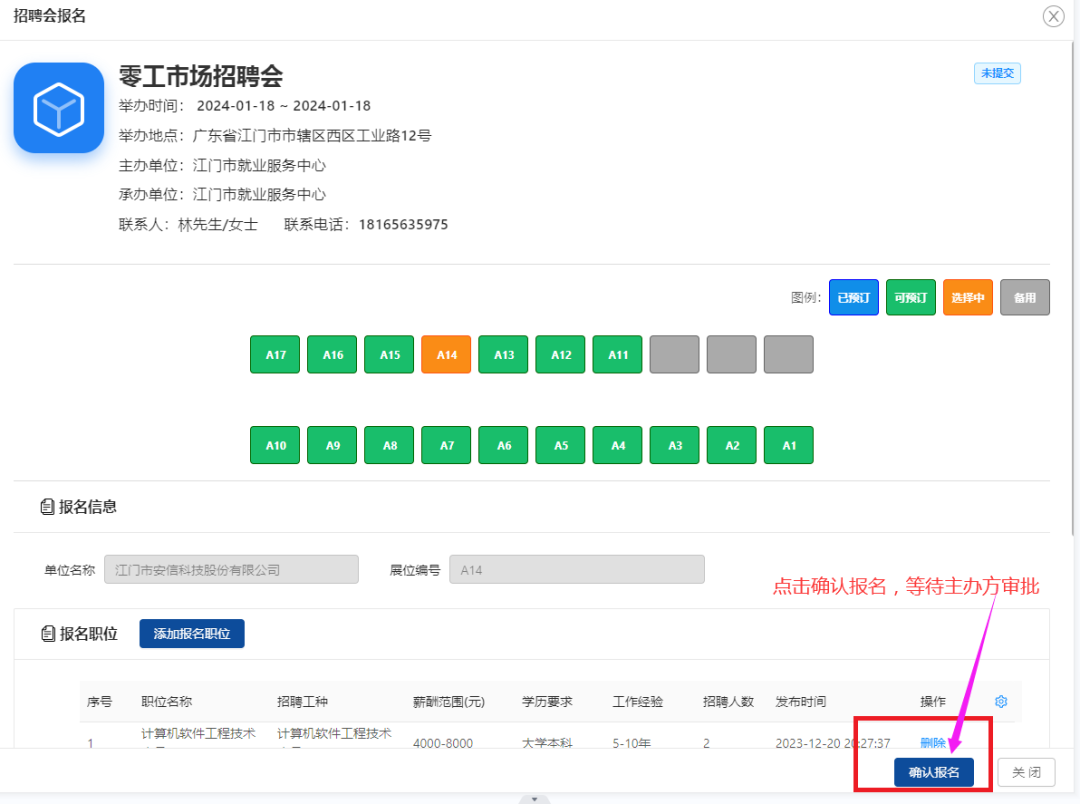1080x804 pixels.
Task: Open table column settings gear icon
Action: tap(1001, 702)
